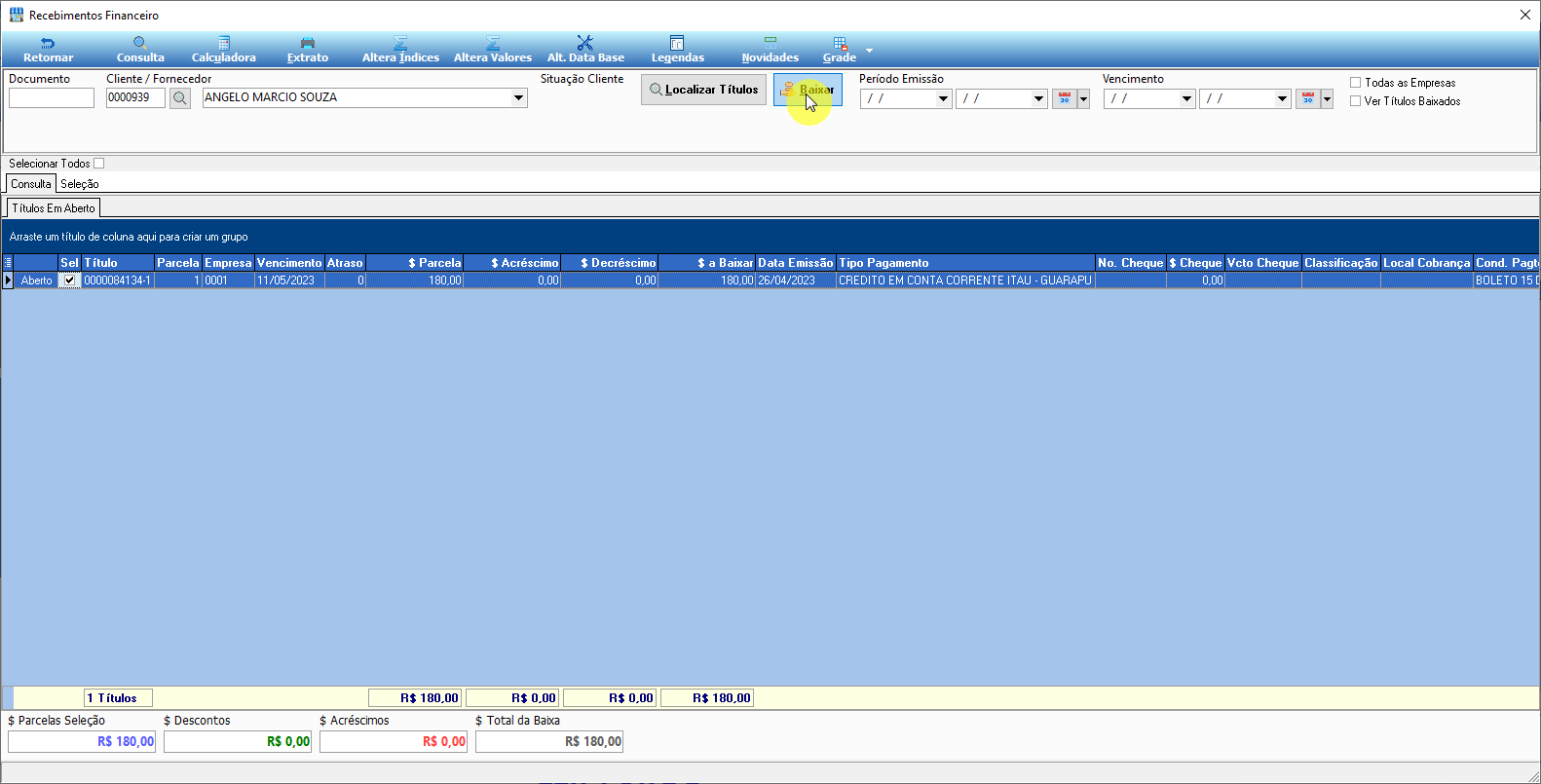
Task: Click the Classificação column header
Action: 1341,263
